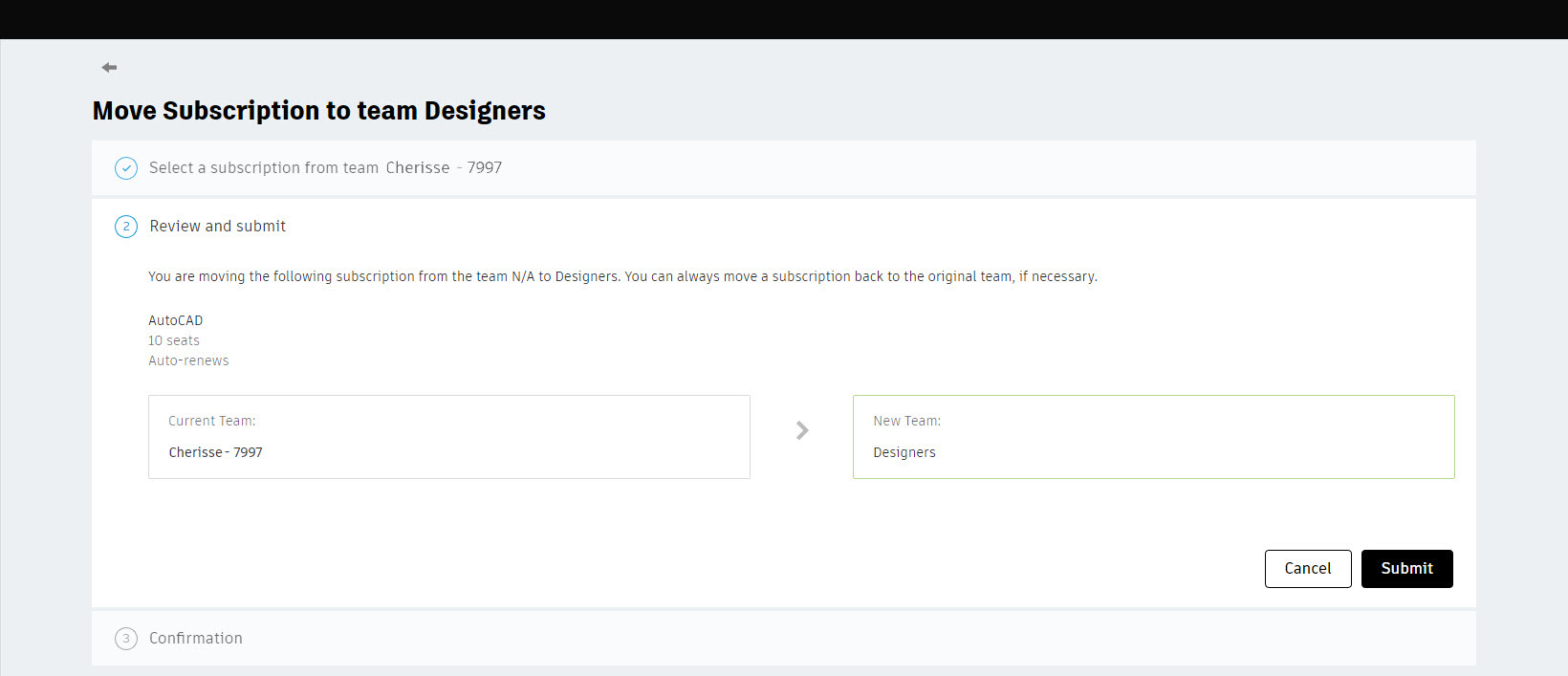Viewport: 1568px width, 676px height.
Task: Click the Auto-renews text
Action: [x=188, y=360]
